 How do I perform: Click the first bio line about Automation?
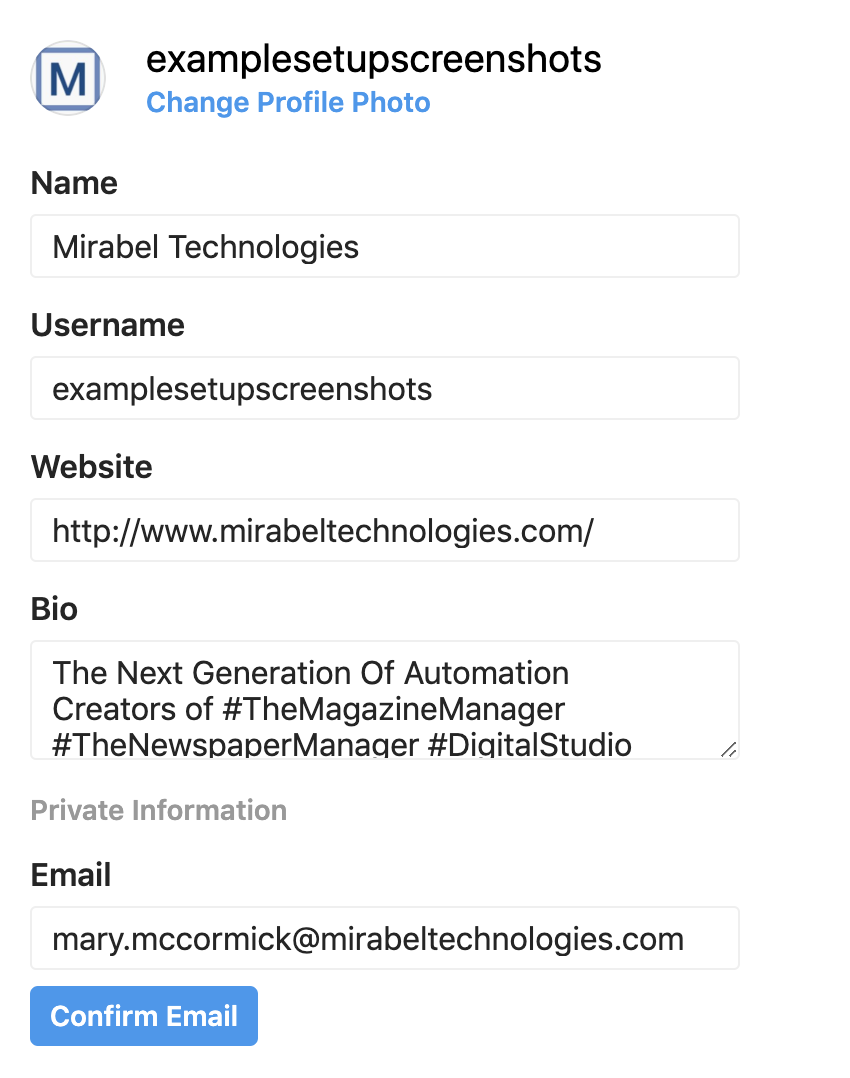[311, 673]
